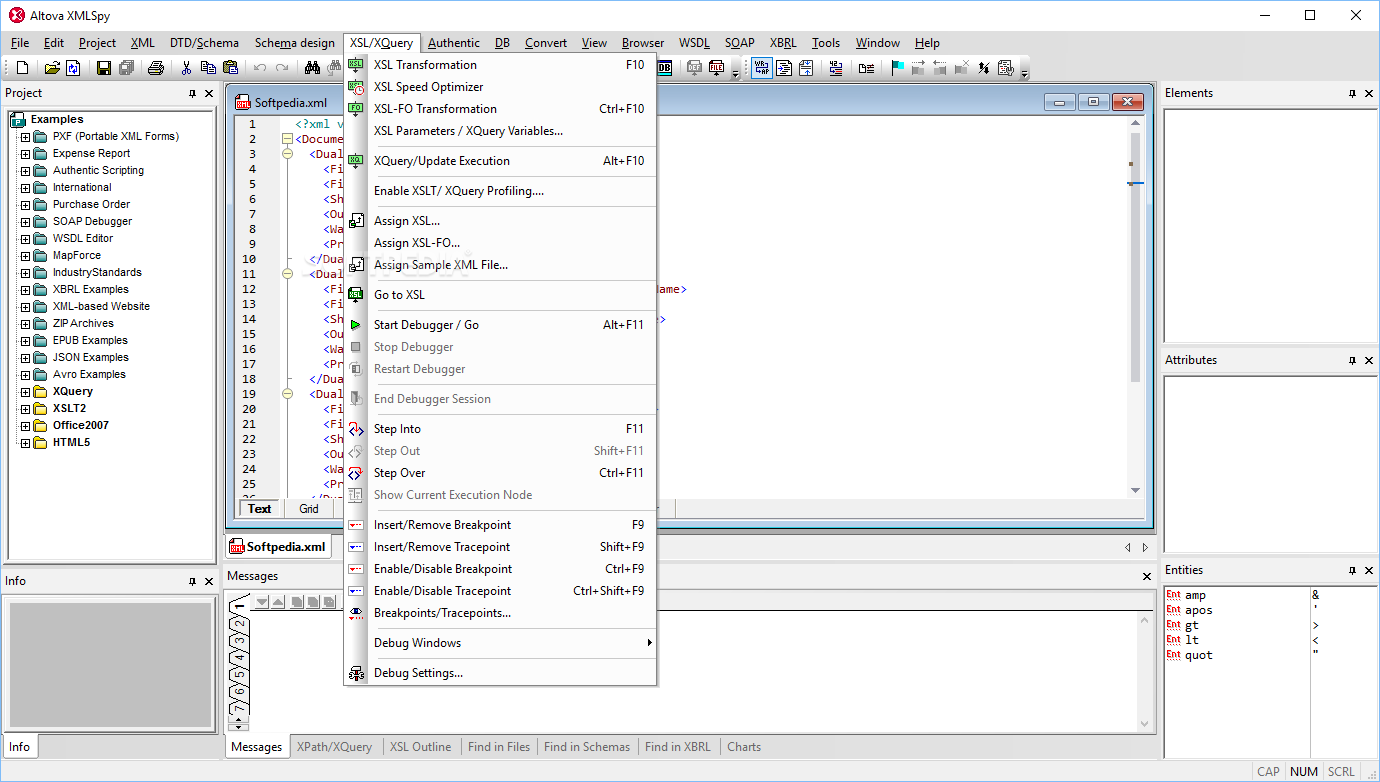Expand the XQuery project folder
This screenshot has height=782, width=1380.
tap(26, 392)
